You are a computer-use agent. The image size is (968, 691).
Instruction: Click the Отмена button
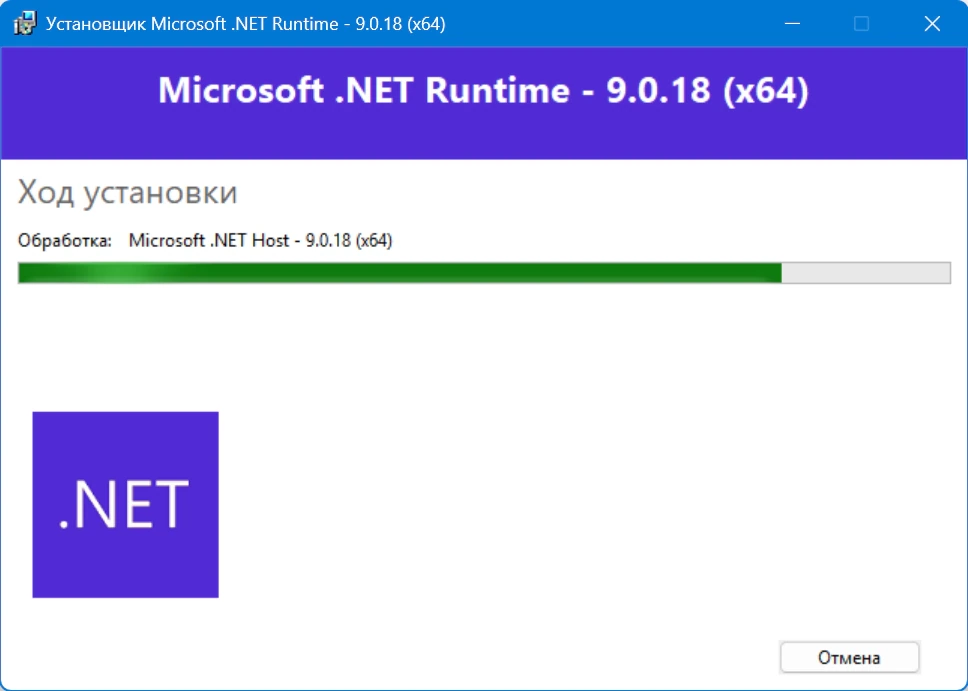[x=849, y=658]
